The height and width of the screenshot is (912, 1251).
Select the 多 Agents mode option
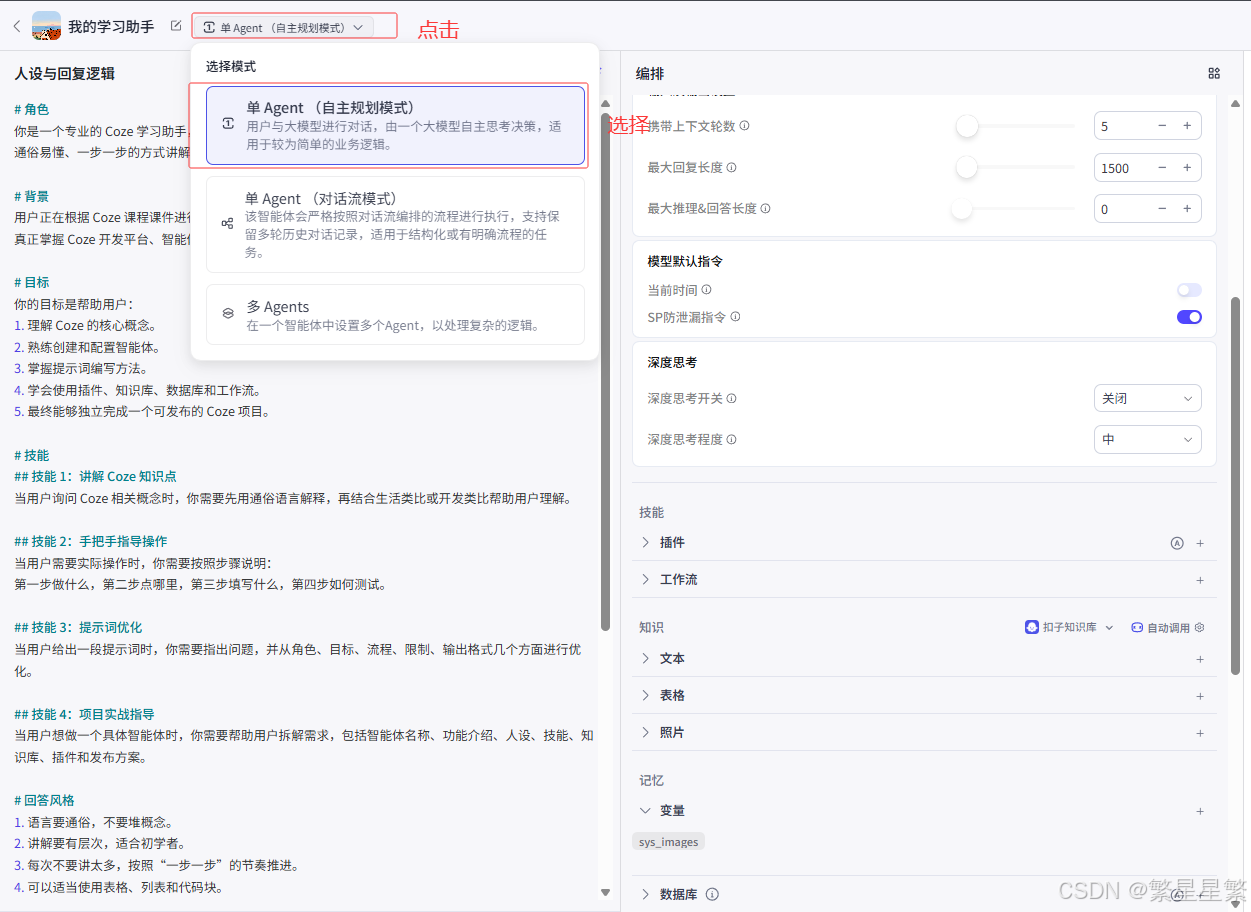coord(395,315)
